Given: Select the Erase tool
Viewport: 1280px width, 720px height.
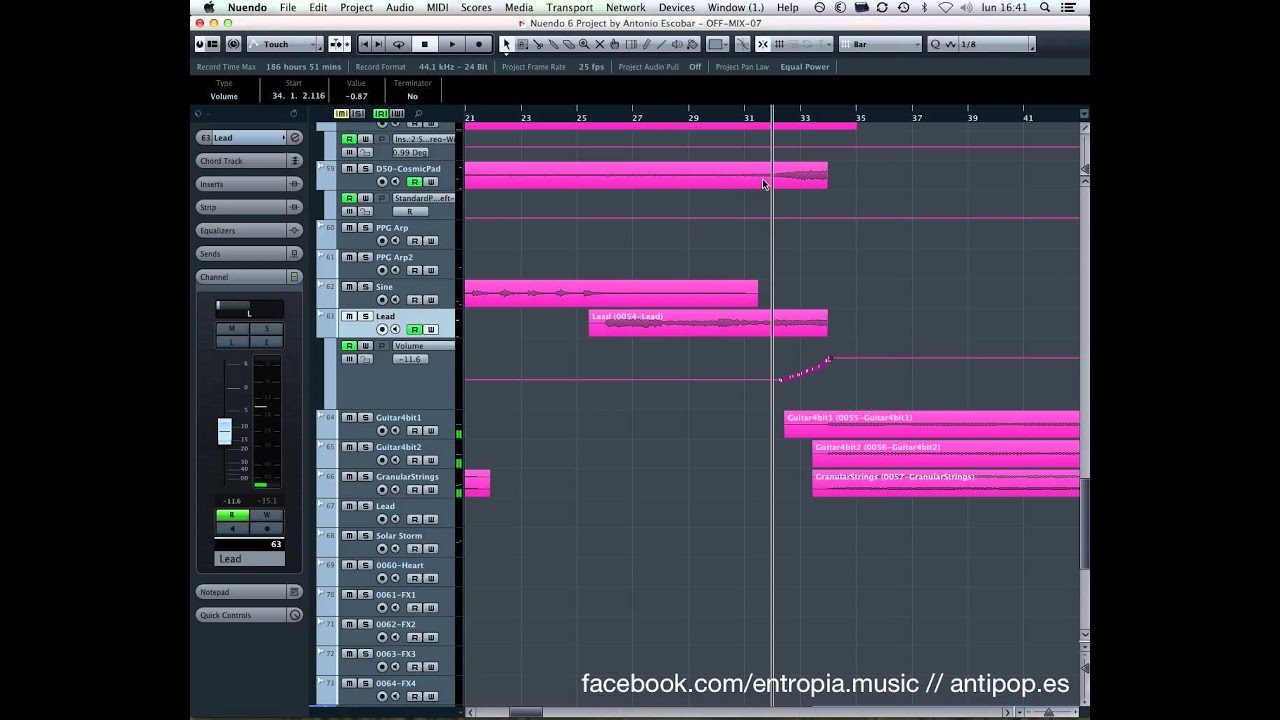Looking at the screenshot, I should tap(569, 44).
